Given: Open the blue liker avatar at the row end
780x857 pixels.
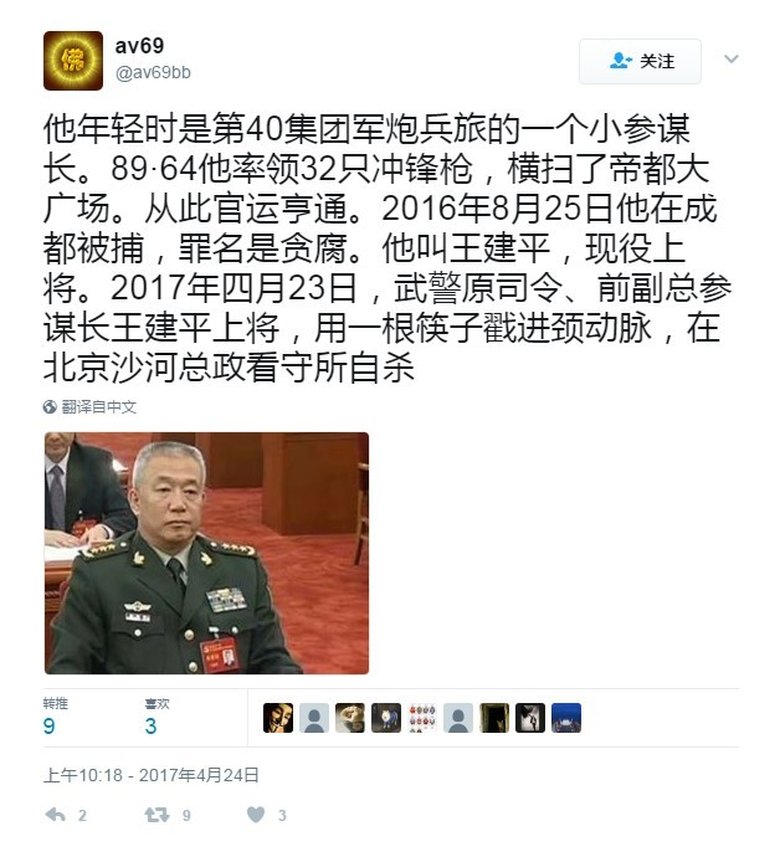Looking at the screenshot, I should coord(566,718).
